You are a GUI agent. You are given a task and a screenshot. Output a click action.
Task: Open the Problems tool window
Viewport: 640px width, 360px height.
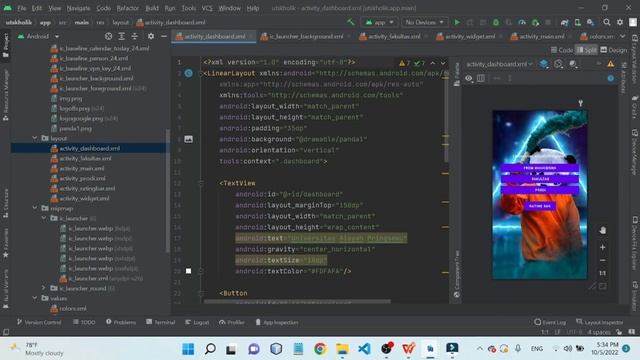point(121,322)
